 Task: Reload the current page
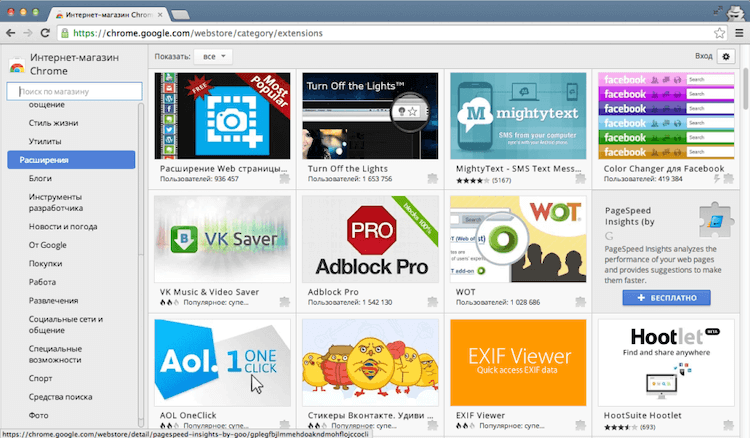click(x=45, y=33)
